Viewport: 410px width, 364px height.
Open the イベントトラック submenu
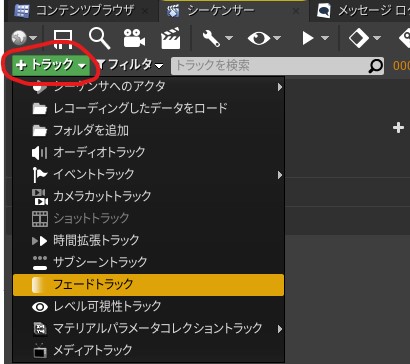[148, 174]
